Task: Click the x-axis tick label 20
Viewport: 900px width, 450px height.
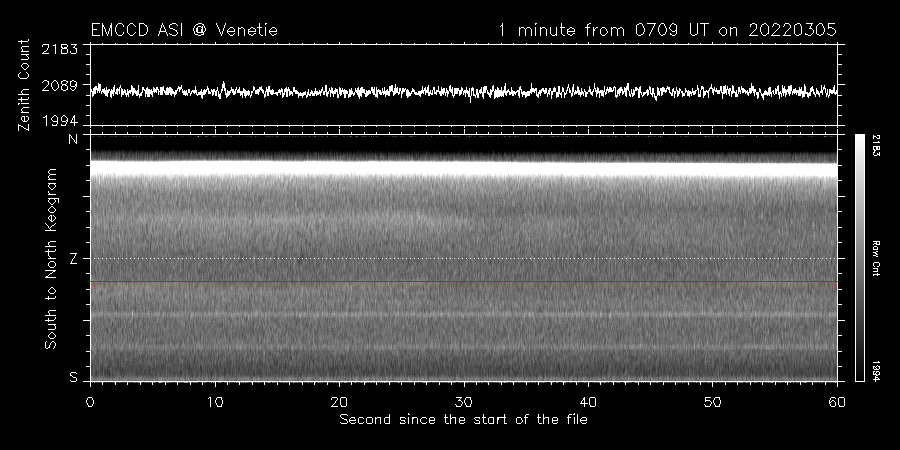Action: 339,402
